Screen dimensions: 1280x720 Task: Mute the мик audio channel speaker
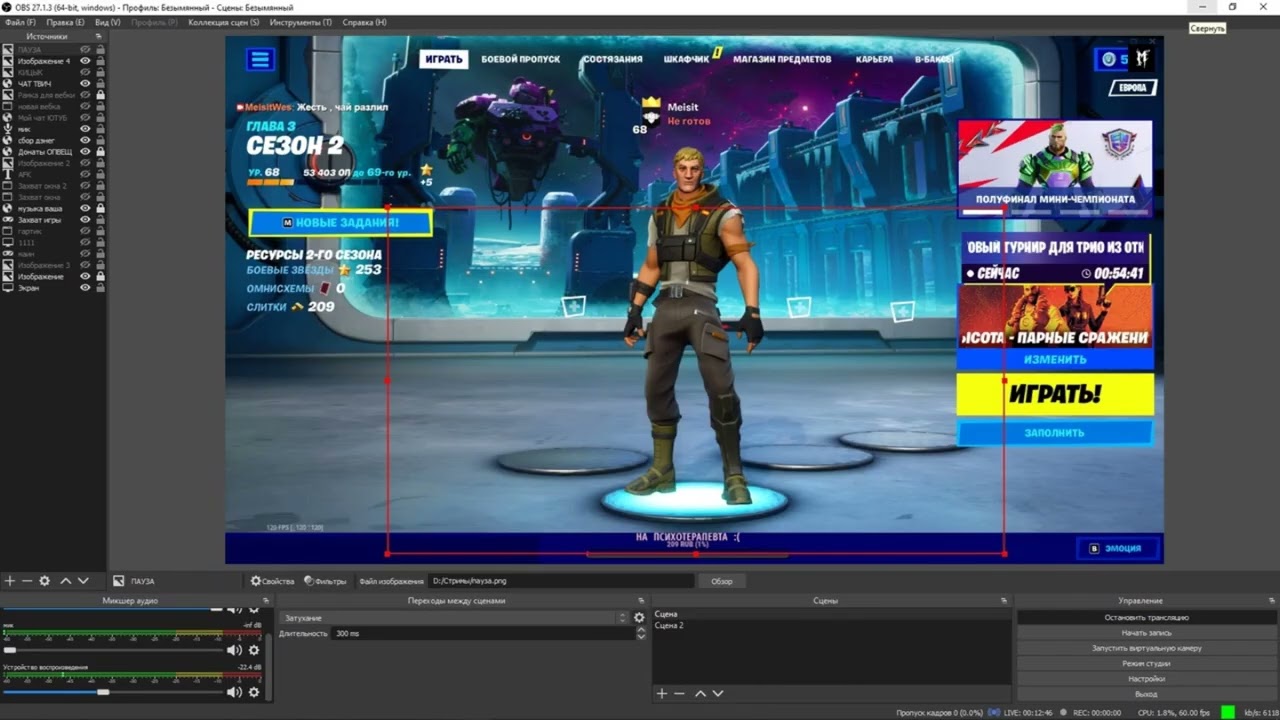click(234, 650)
